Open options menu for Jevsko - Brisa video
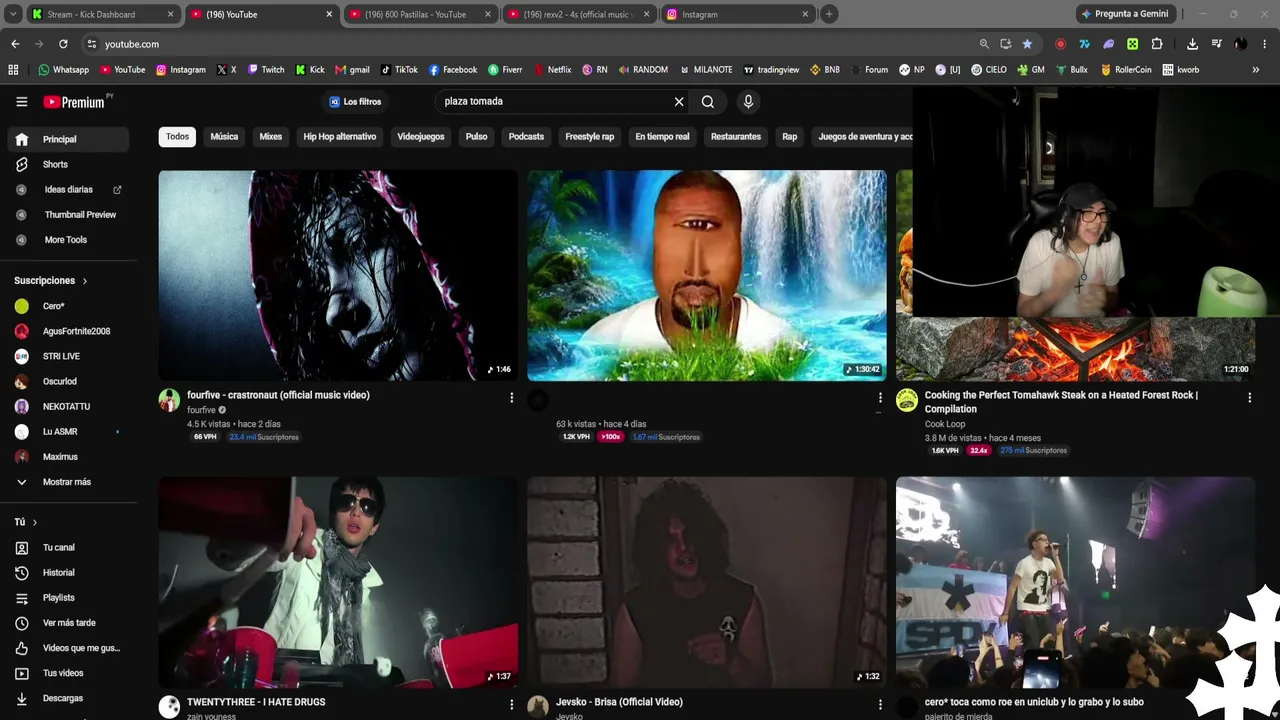The width and height of the screenshot is (1280, 720). click(880, 705)
